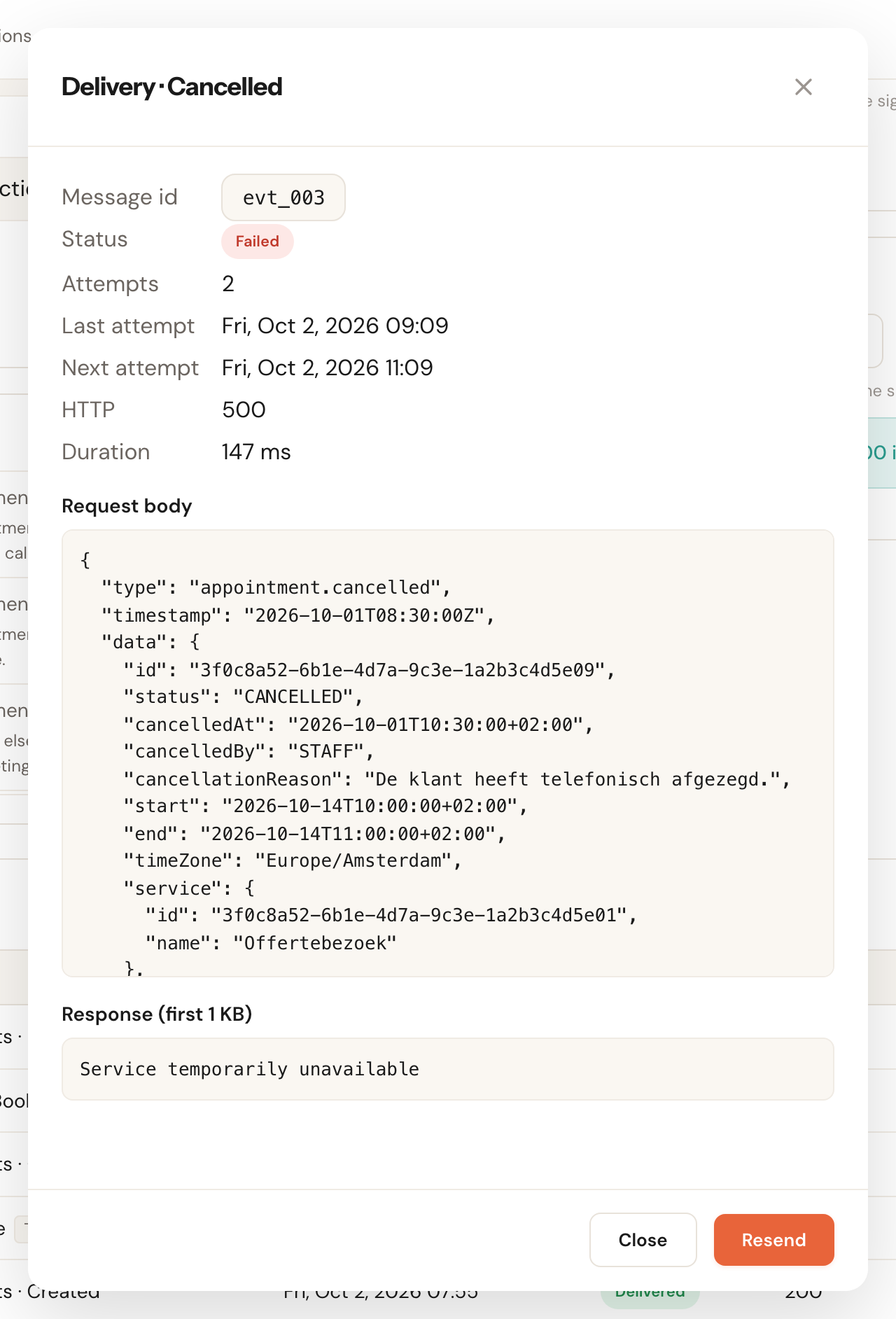The width and height of the screenshot is (896, 1319).
Task: Click the Failed status badge
Action: click(258, 242)
